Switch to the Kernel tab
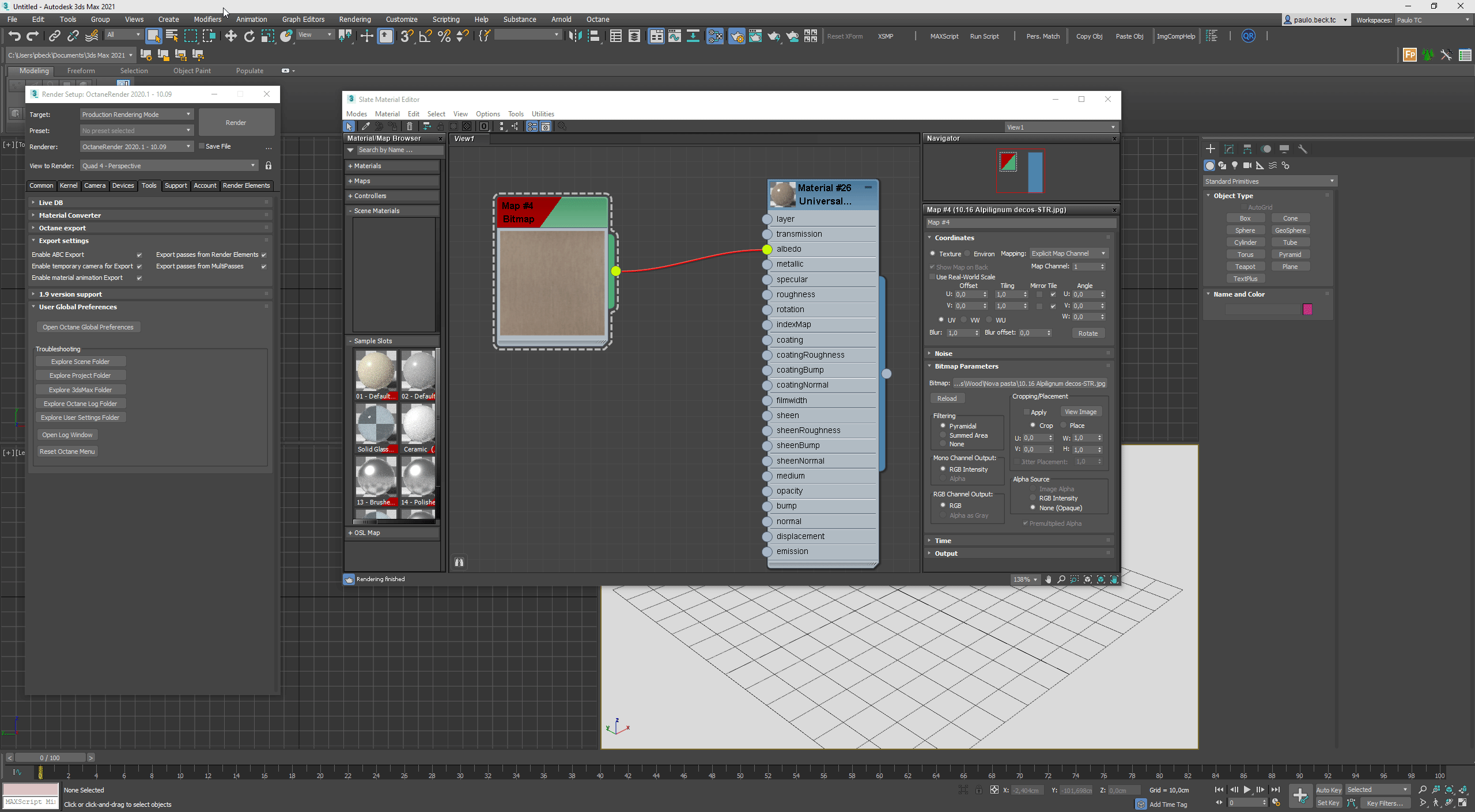This screenshot has height=812, width=1475. (69, 185)
